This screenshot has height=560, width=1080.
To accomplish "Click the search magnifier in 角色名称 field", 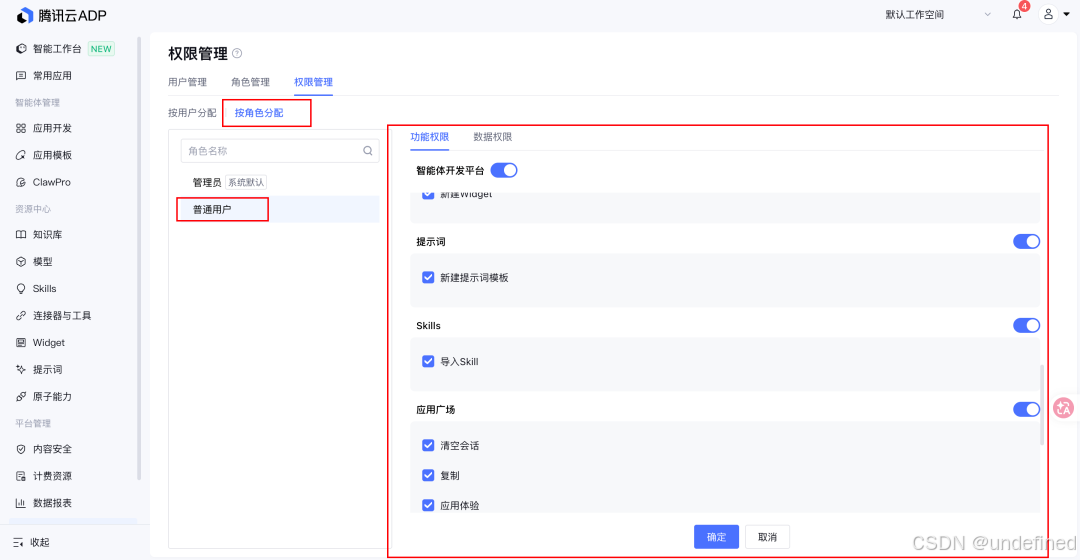I will tap(368, 151).
